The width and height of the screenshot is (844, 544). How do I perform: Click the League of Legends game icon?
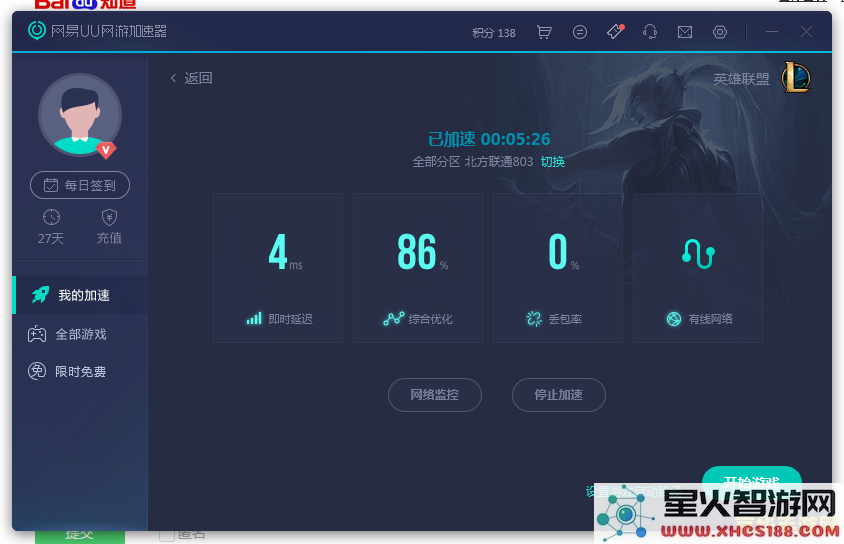click(x=796, y=77)
